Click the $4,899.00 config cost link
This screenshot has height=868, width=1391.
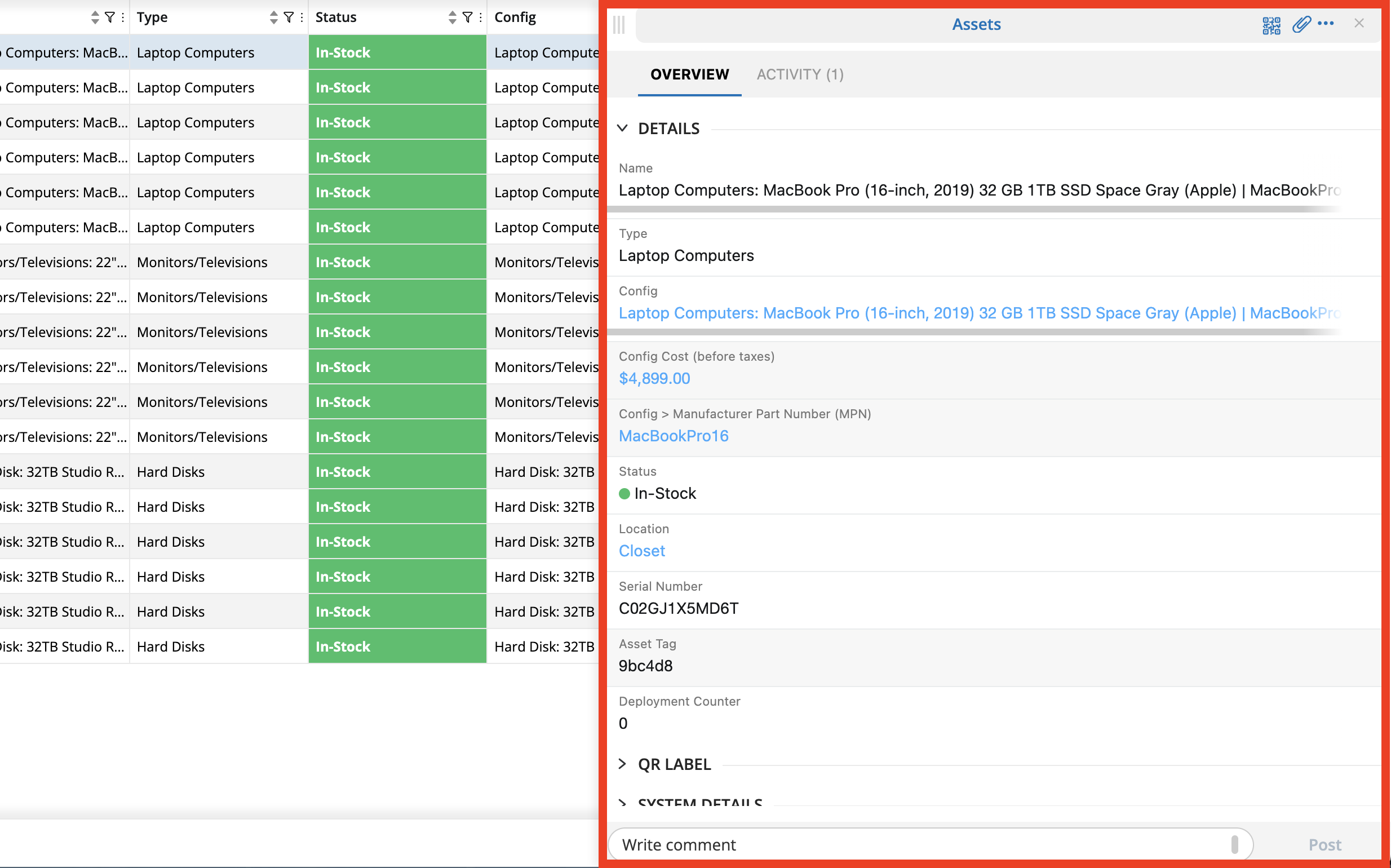[654, 379]
